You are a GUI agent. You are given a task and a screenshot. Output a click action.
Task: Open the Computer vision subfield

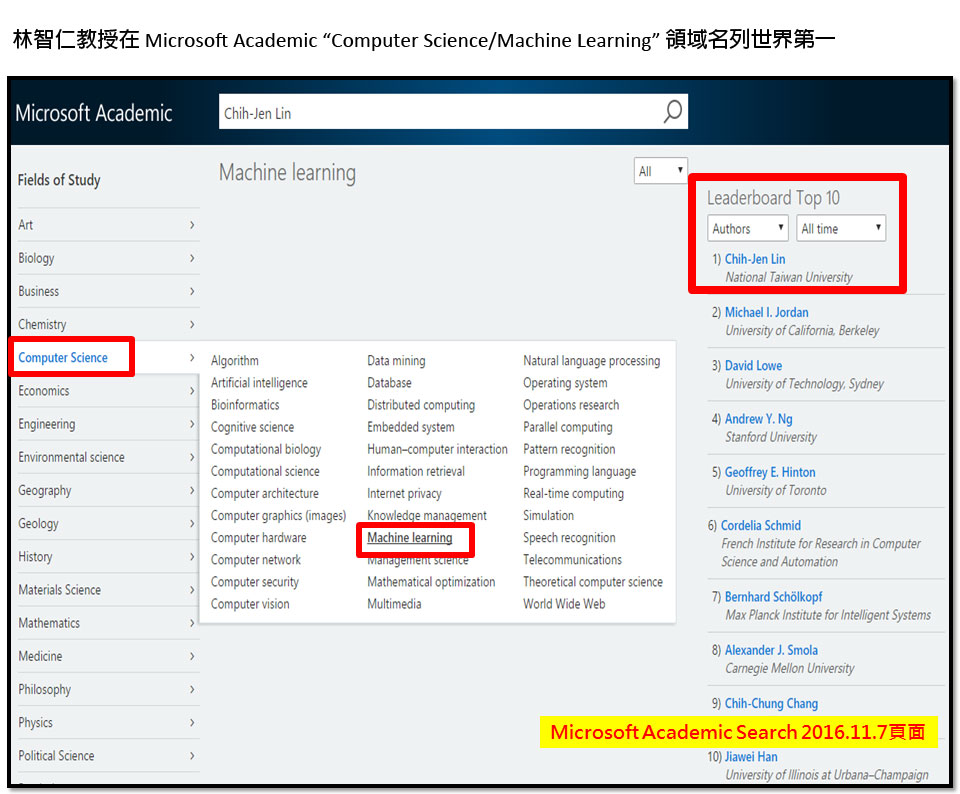(250, 604)
